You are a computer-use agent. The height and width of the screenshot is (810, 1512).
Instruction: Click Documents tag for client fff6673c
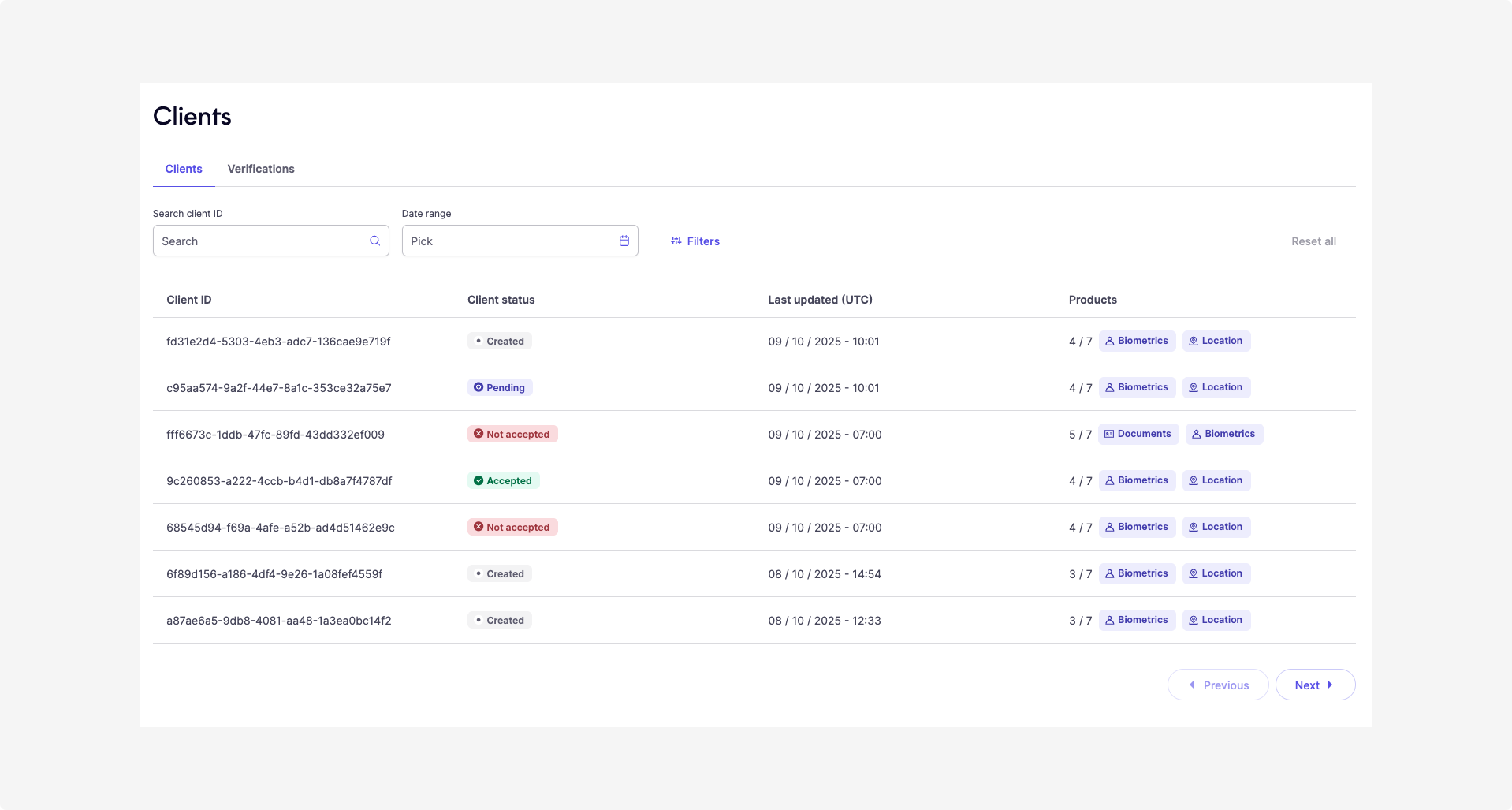point(1138,434)
